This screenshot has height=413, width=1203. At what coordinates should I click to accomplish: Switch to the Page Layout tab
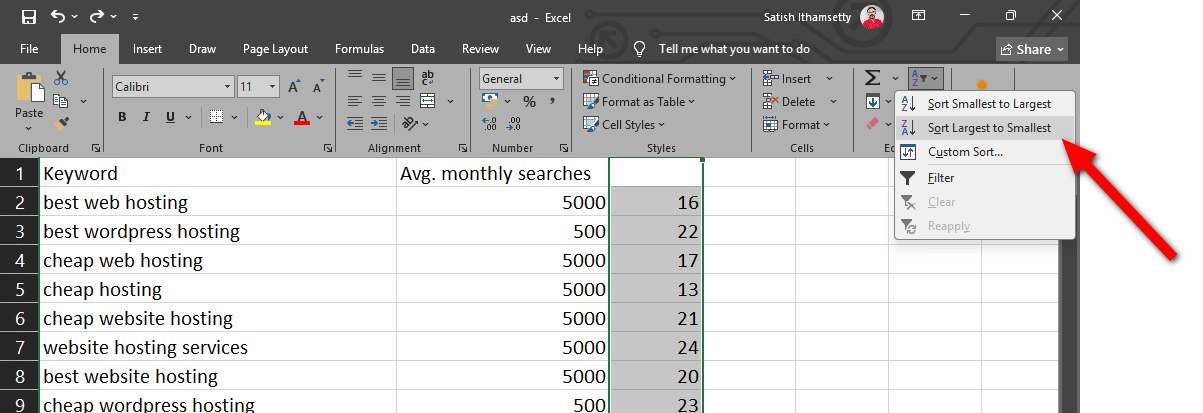(x=275, y=49)
